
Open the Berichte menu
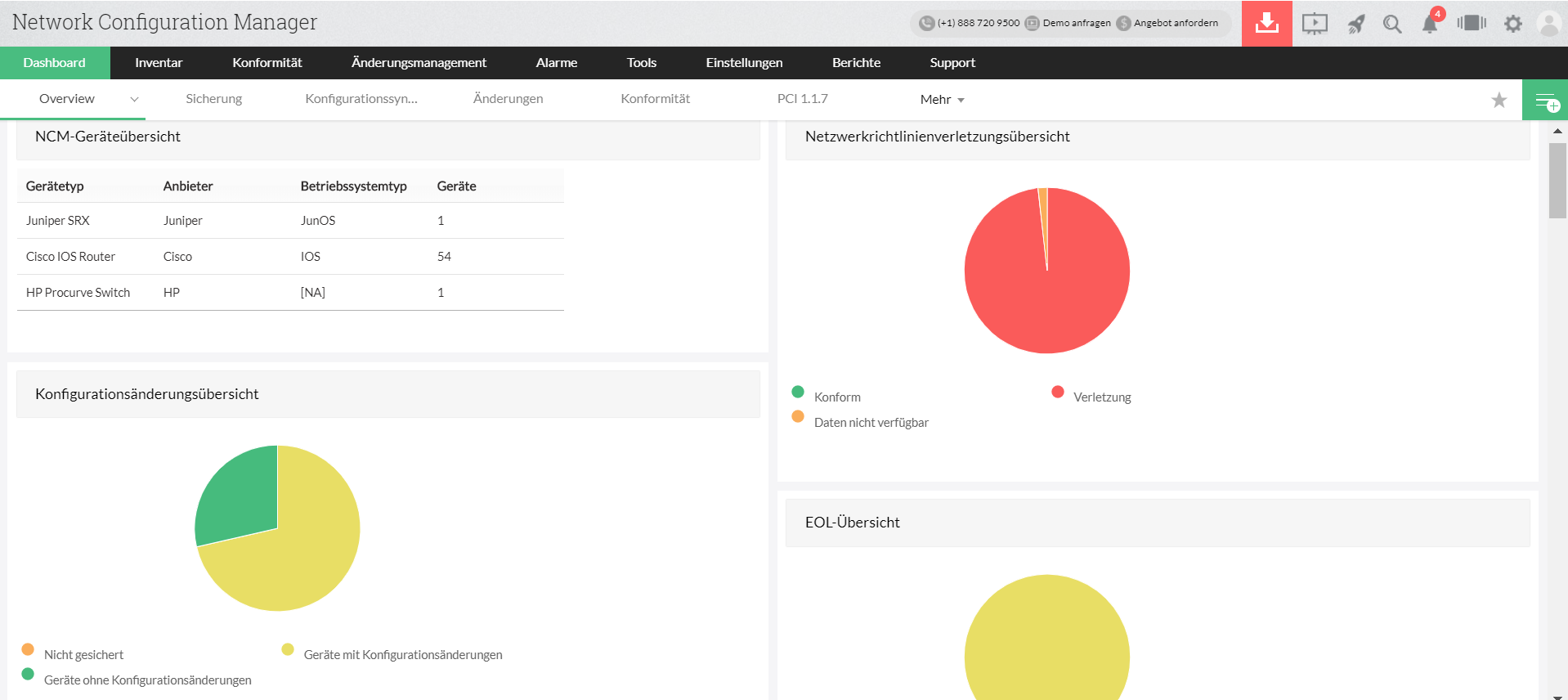tap(856, 63)
